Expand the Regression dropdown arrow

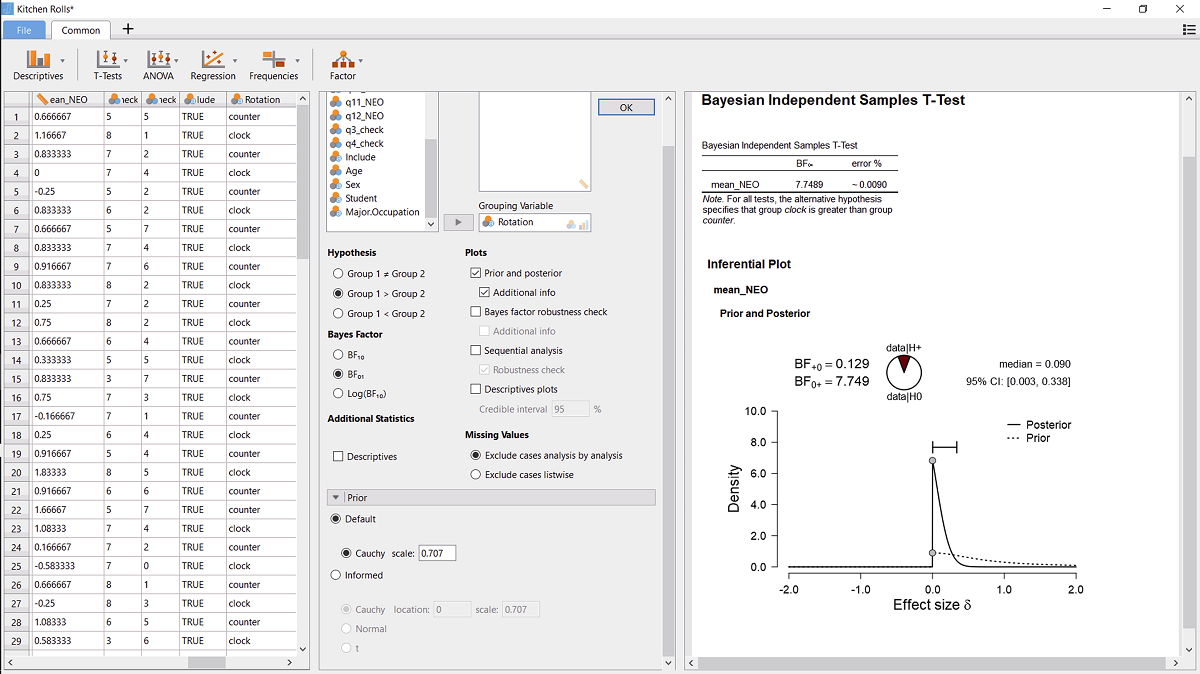tap(234, 60)
